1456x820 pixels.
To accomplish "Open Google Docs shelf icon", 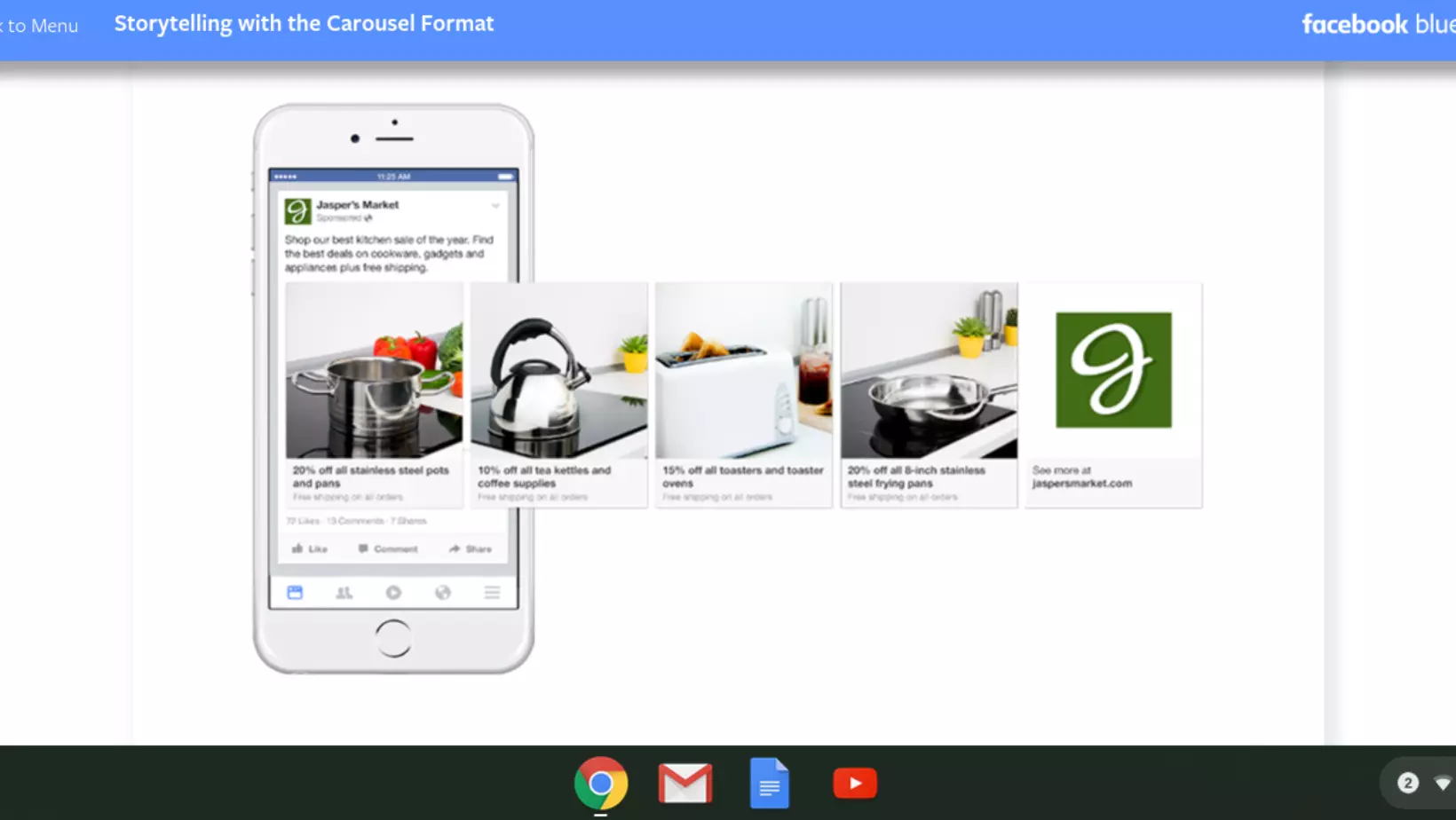I will pyautogui.click(x=769, y=783).
